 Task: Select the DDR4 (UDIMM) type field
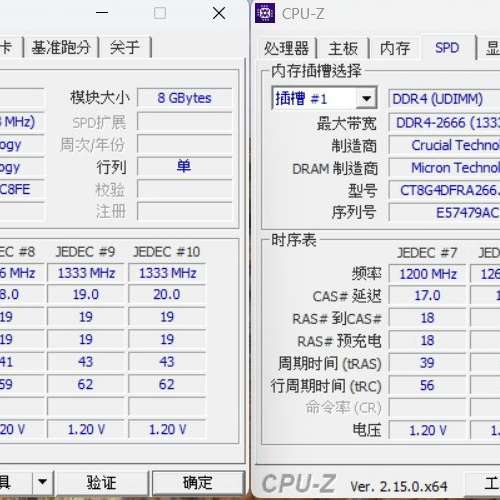(x=444, y=99)
